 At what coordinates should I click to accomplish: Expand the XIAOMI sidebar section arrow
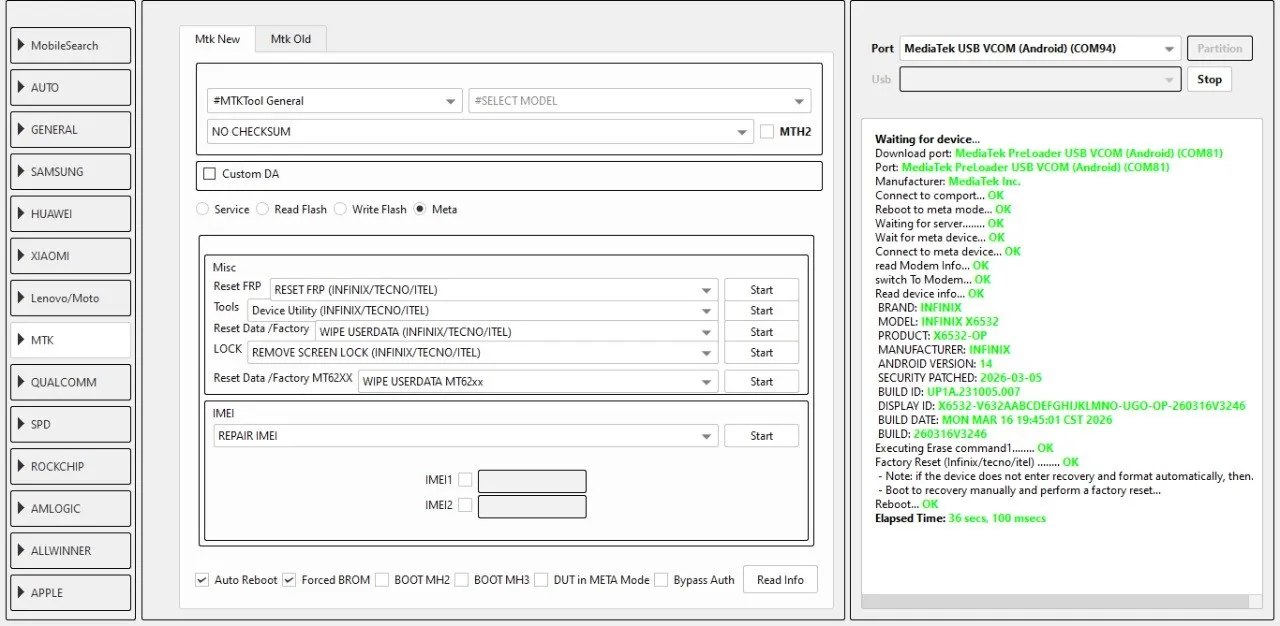21,256
